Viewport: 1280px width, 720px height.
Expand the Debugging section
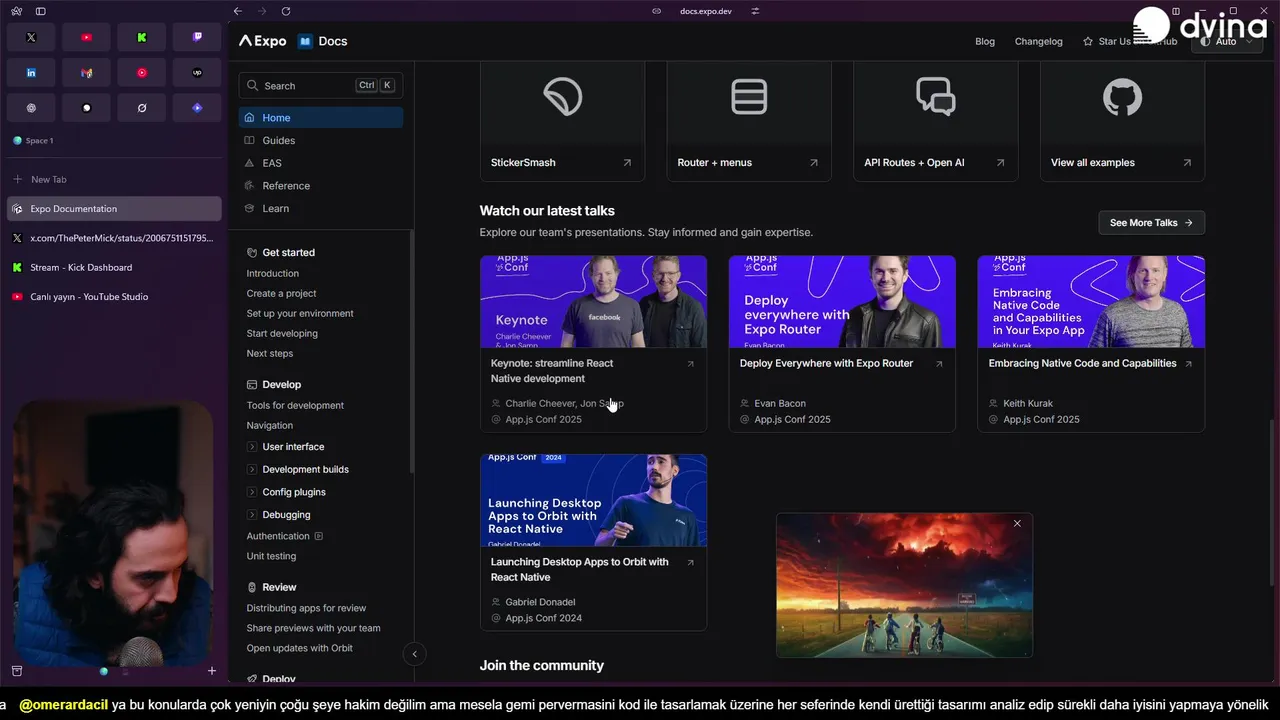pos(279,515)
